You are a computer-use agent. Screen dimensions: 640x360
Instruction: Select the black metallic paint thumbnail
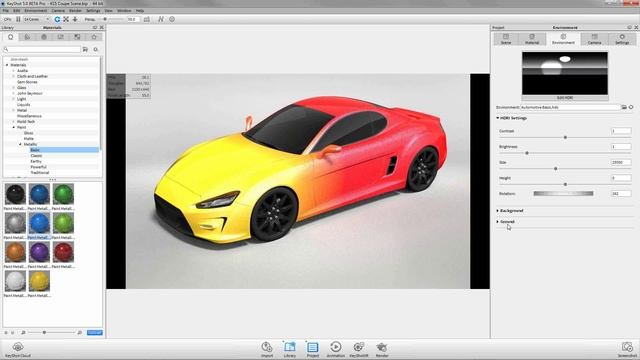[x=16, y=194]
